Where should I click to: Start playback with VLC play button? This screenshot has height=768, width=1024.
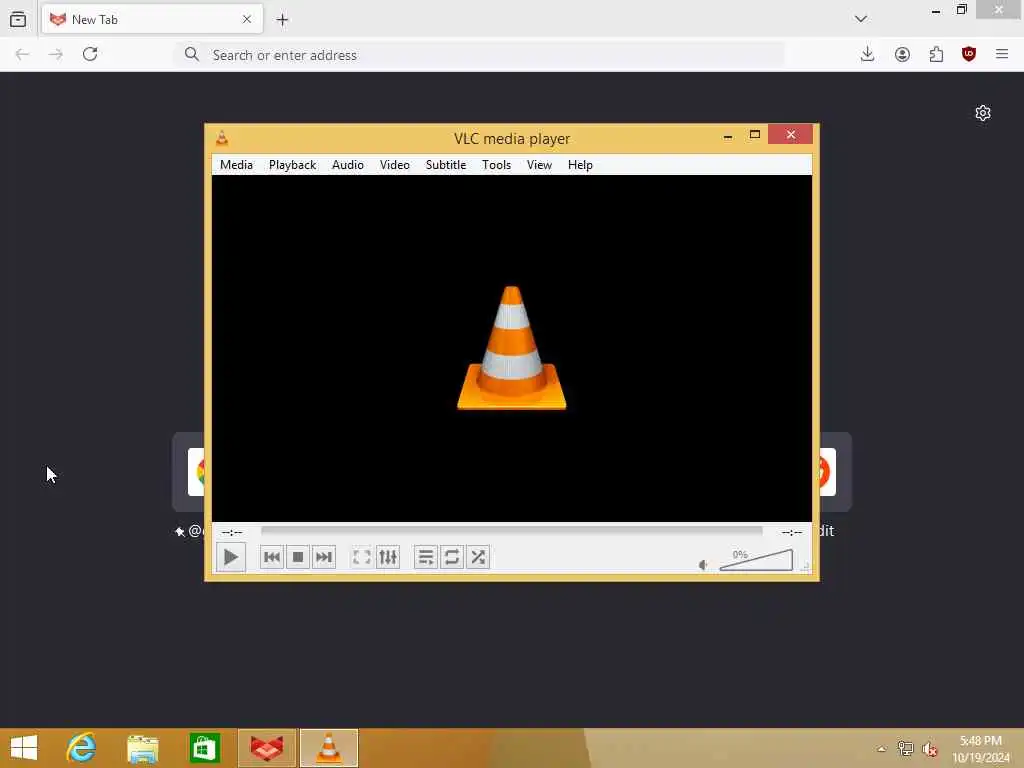pyautogui.click(x=231, y=557)
